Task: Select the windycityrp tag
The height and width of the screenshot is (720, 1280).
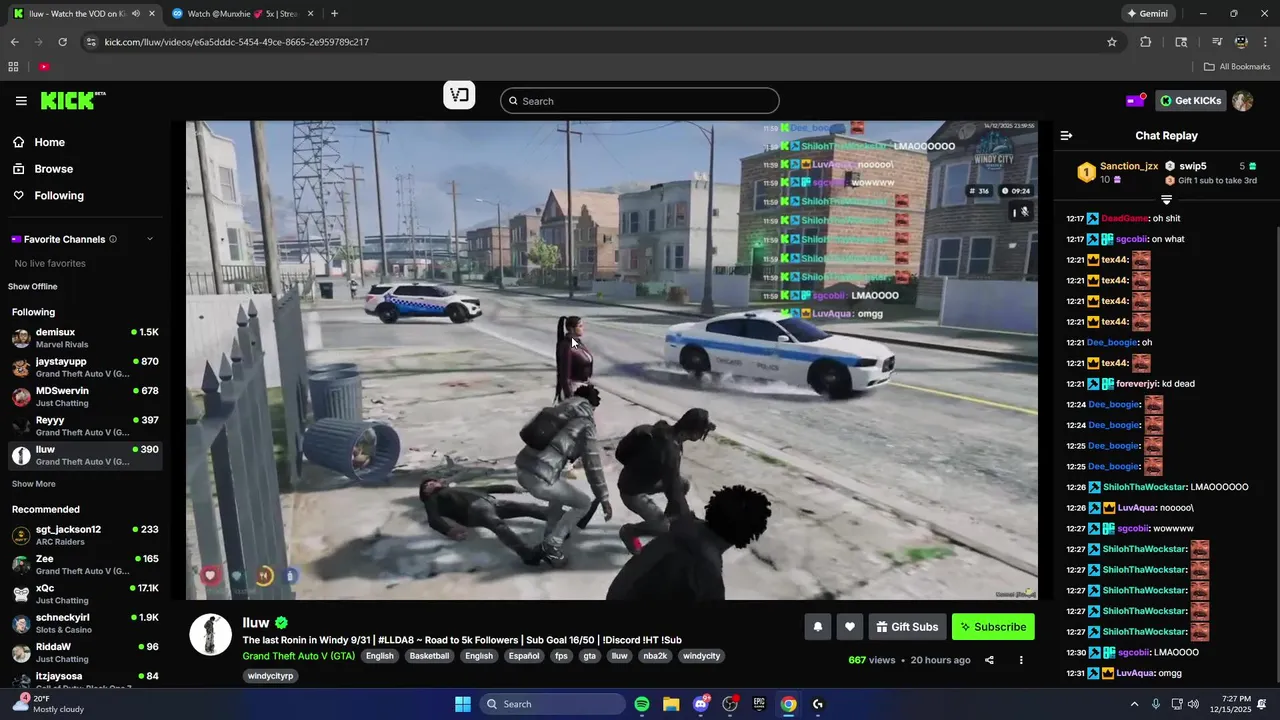Action: click(271, 676)
